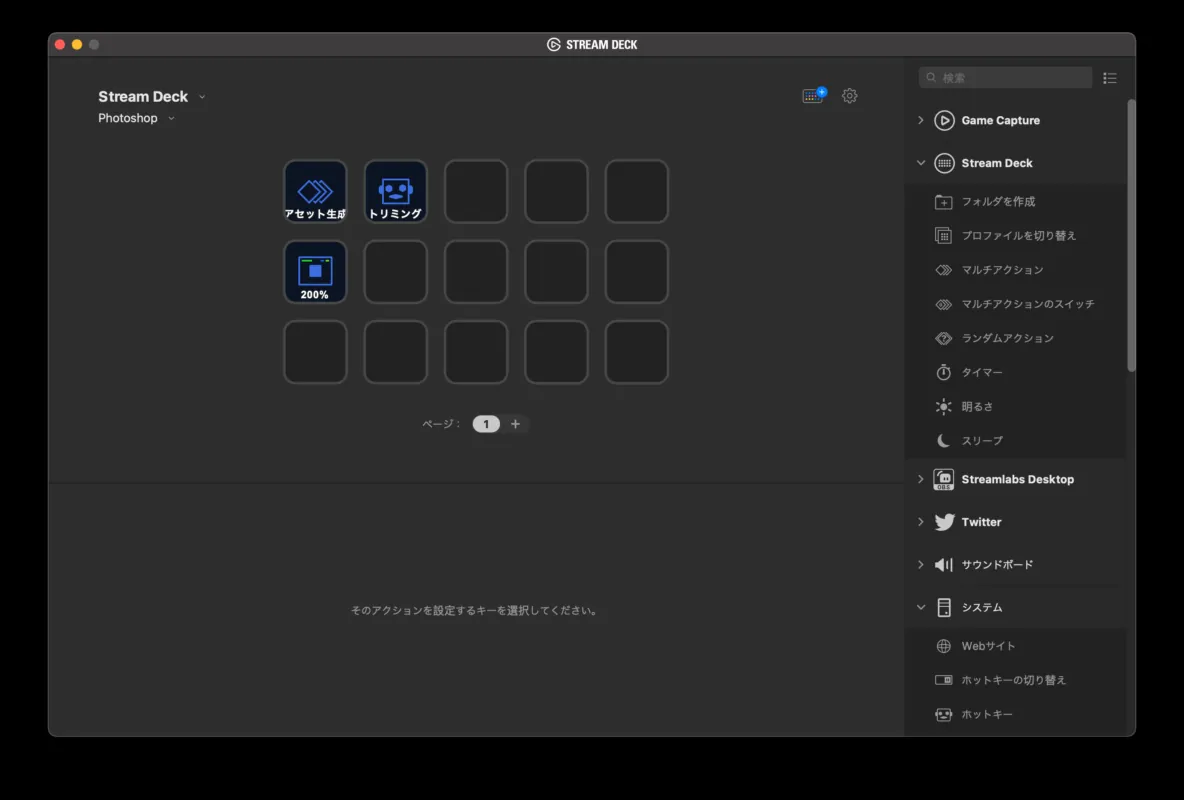The width and height of the screenshot is (1184, 800).
Task: Choose the 明るさ brightness action
Action: pyautogui.click(x=977, y=406)
